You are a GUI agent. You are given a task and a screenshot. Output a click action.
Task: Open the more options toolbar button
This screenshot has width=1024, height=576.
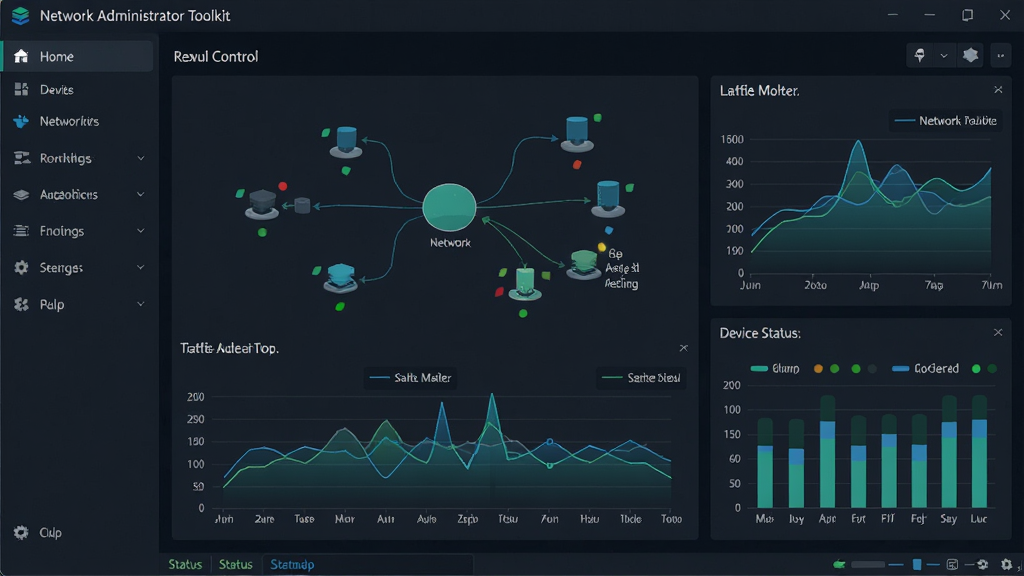[x=1000, y=56]
